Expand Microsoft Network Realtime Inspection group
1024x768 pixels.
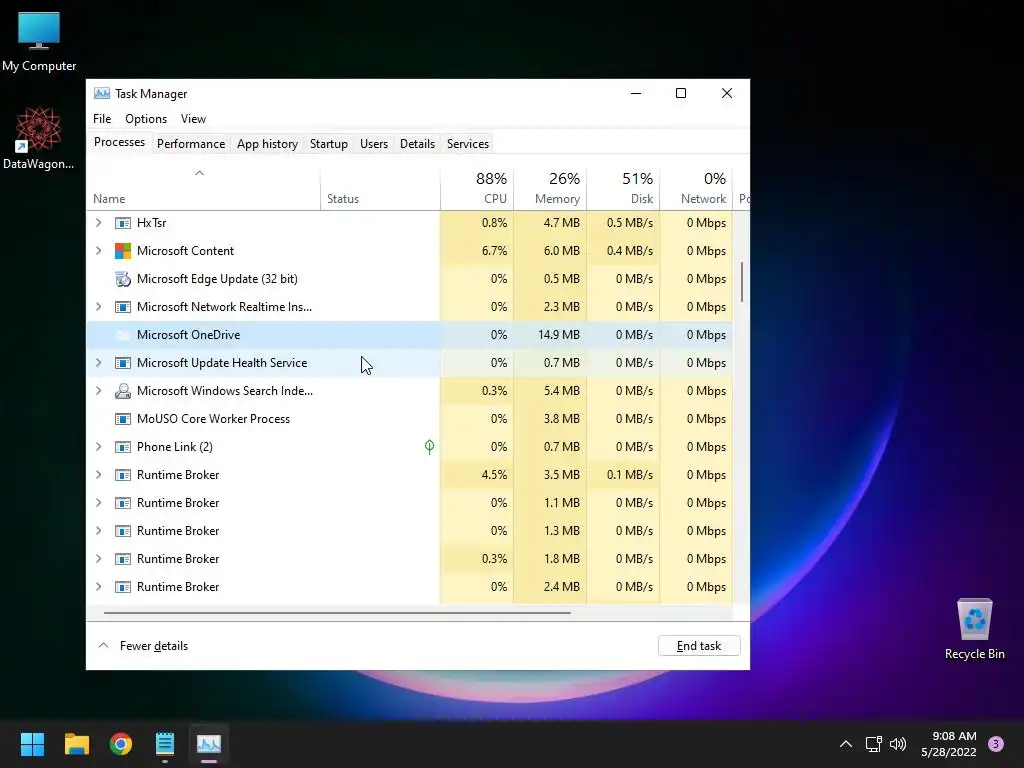pyautogui.click(x=99, y=307)
